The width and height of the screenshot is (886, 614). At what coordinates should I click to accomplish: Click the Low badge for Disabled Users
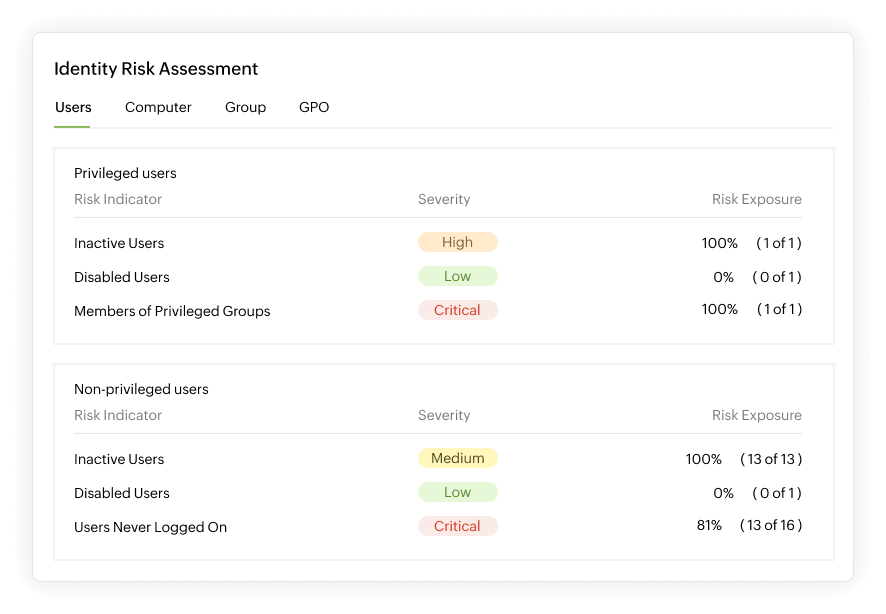[x=457, y=276]
